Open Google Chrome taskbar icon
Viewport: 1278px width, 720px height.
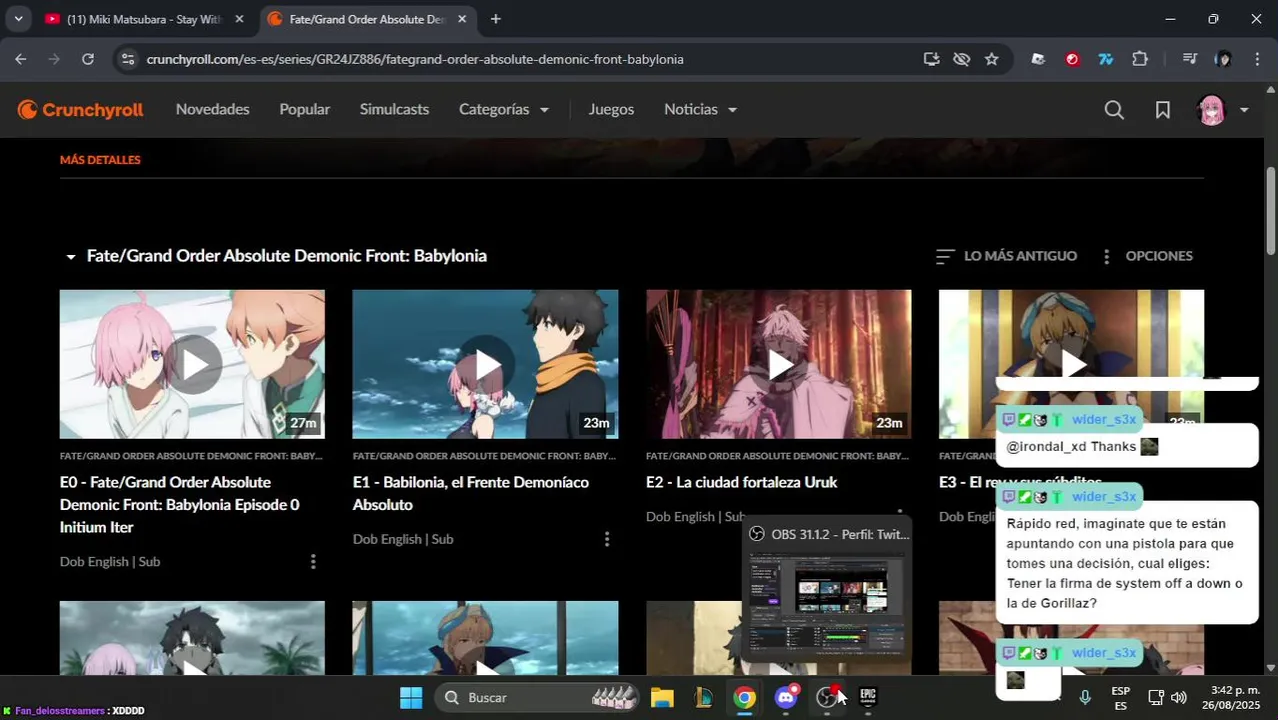click(x=744, y=697)
